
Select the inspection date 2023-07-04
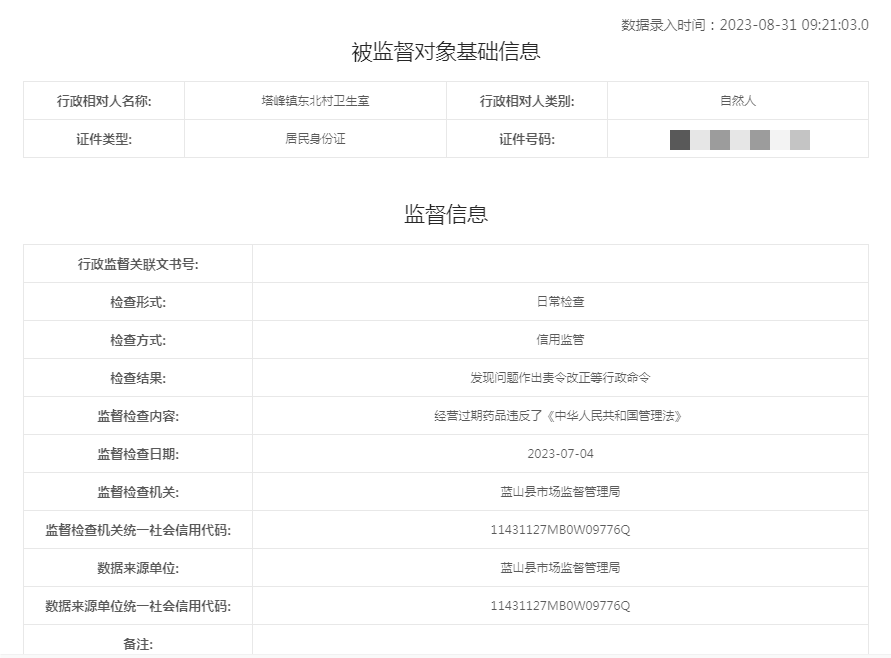point(560,454)
